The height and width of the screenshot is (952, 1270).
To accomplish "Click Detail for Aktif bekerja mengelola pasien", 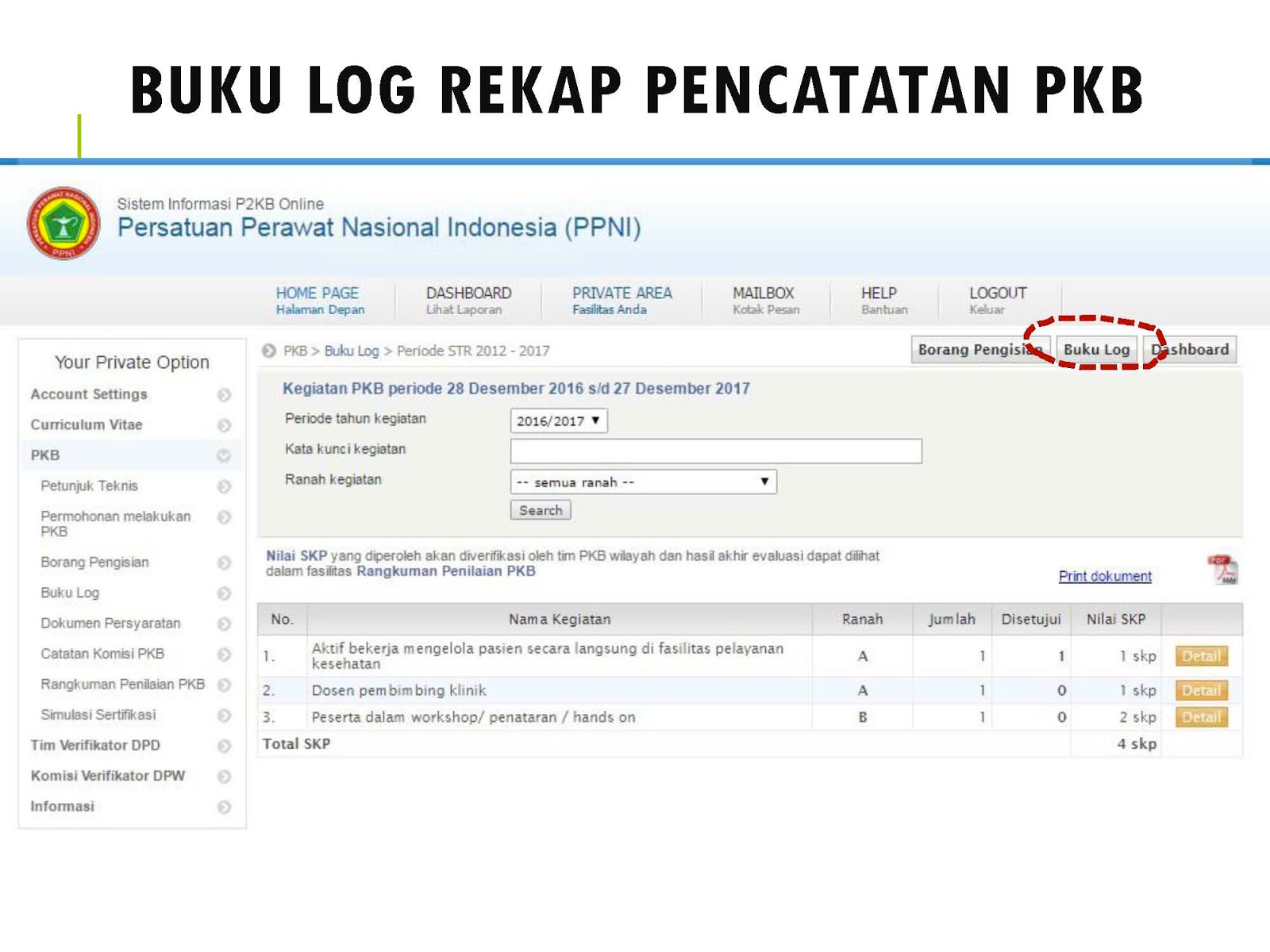I will (1201, 656).
